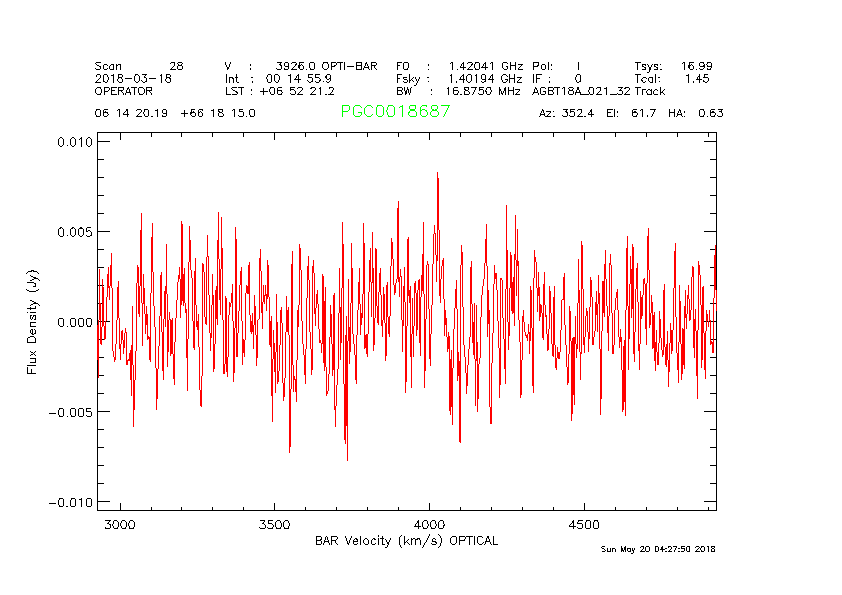Click the Int 00 14 55.9 value
Screen dimensions: 842x595
[279, 78]
